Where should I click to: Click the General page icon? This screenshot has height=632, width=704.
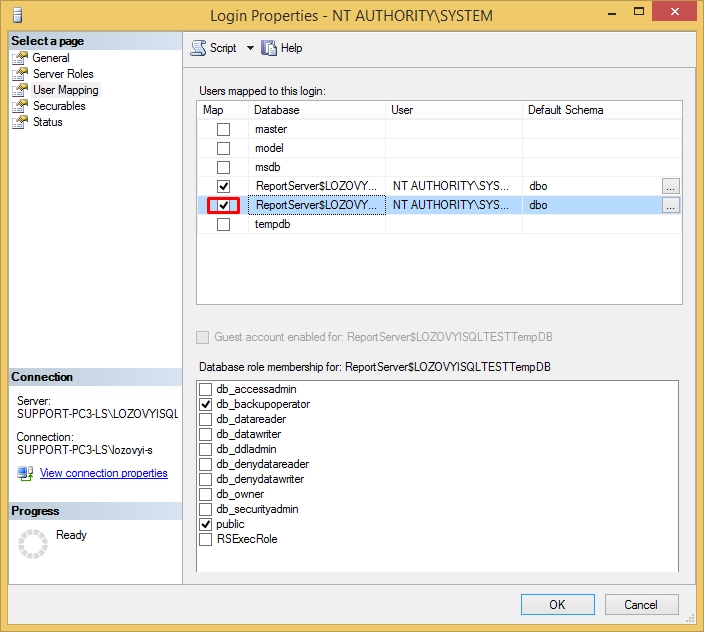(20, 58)
